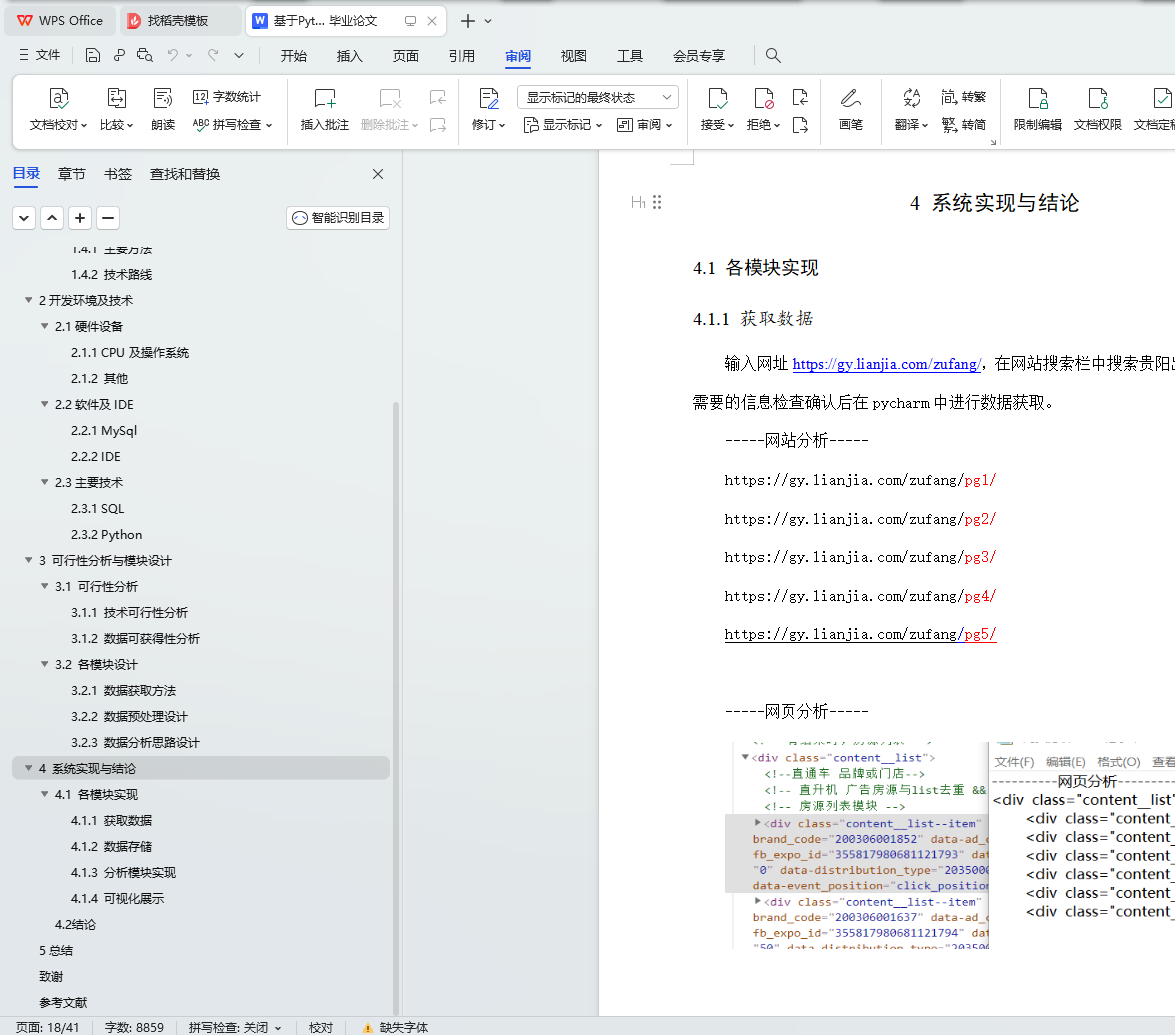Collapse the 2 开发环境及技术 section
This screenshot has width=1175, height=1035.
pos(28,300)
